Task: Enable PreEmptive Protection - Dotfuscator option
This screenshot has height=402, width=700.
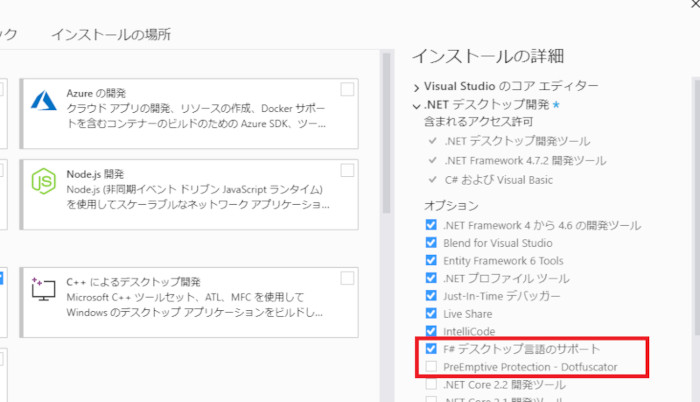Action: point(431,366)
